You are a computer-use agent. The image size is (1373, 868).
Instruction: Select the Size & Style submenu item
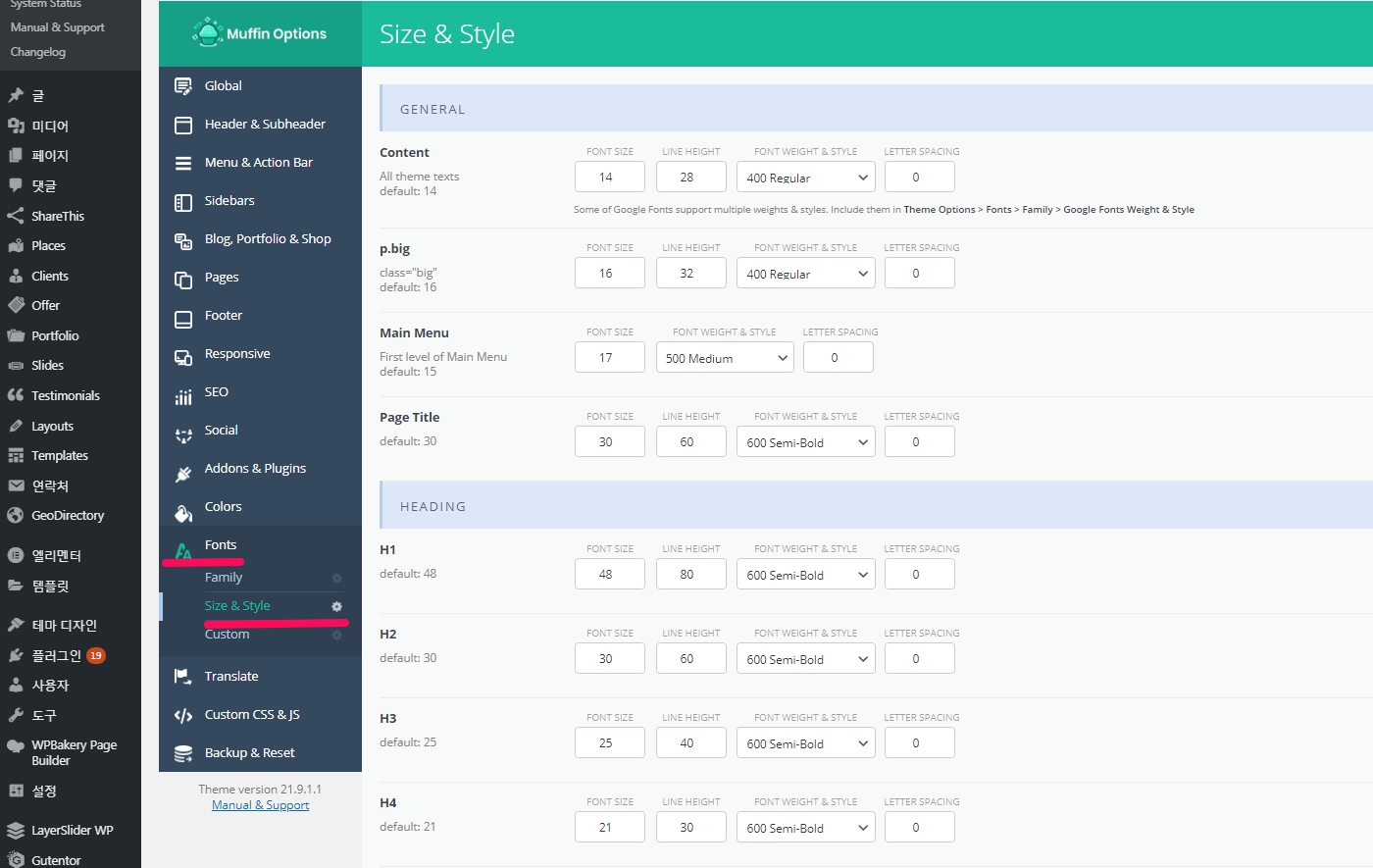point(237,606)
